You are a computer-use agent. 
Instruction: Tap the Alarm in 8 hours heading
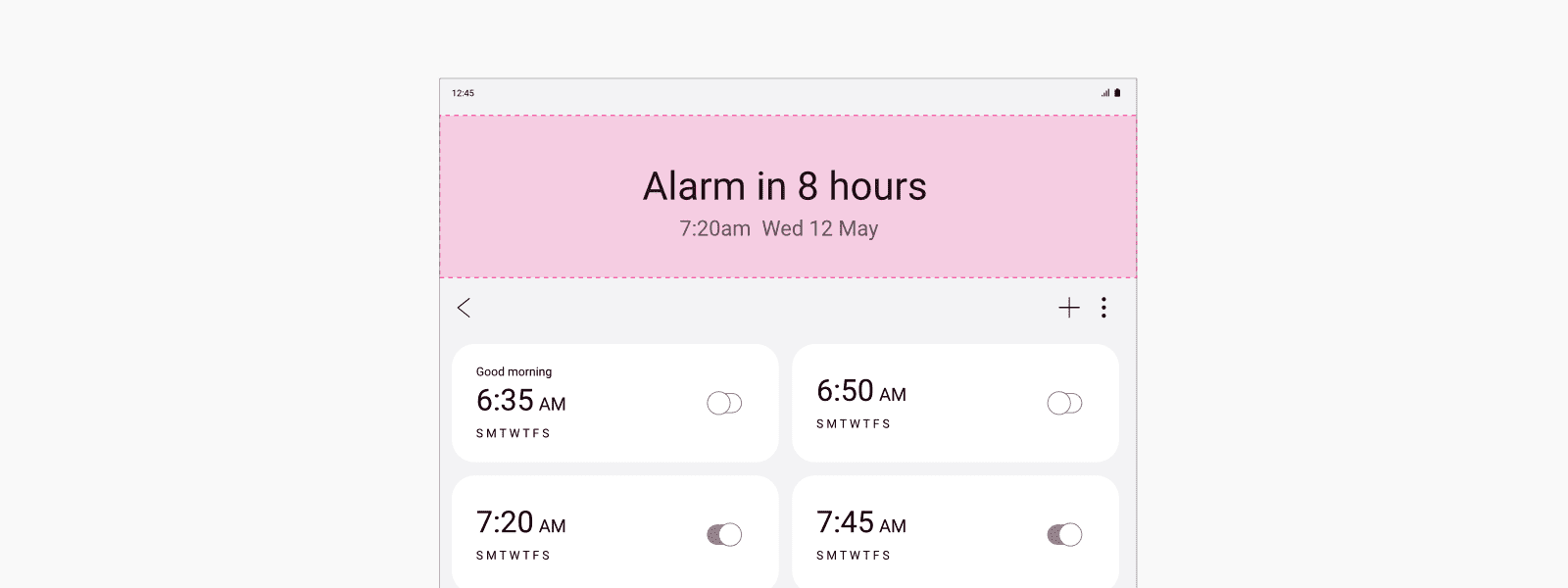coord(785,186)
